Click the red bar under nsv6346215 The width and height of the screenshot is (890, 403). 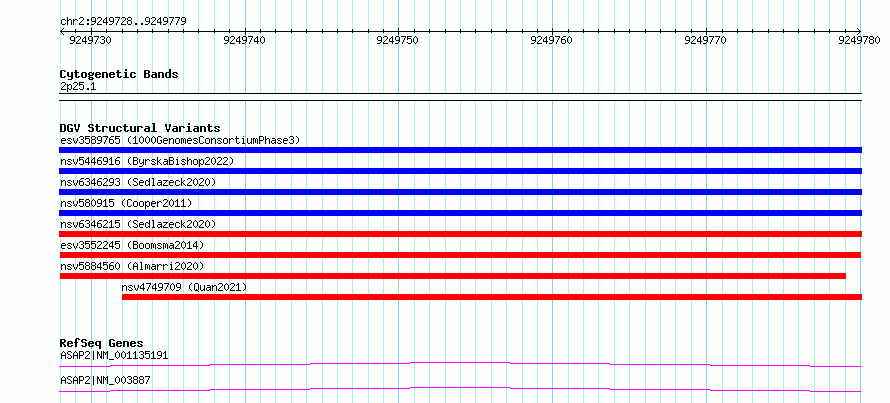(x=460, y=234)
